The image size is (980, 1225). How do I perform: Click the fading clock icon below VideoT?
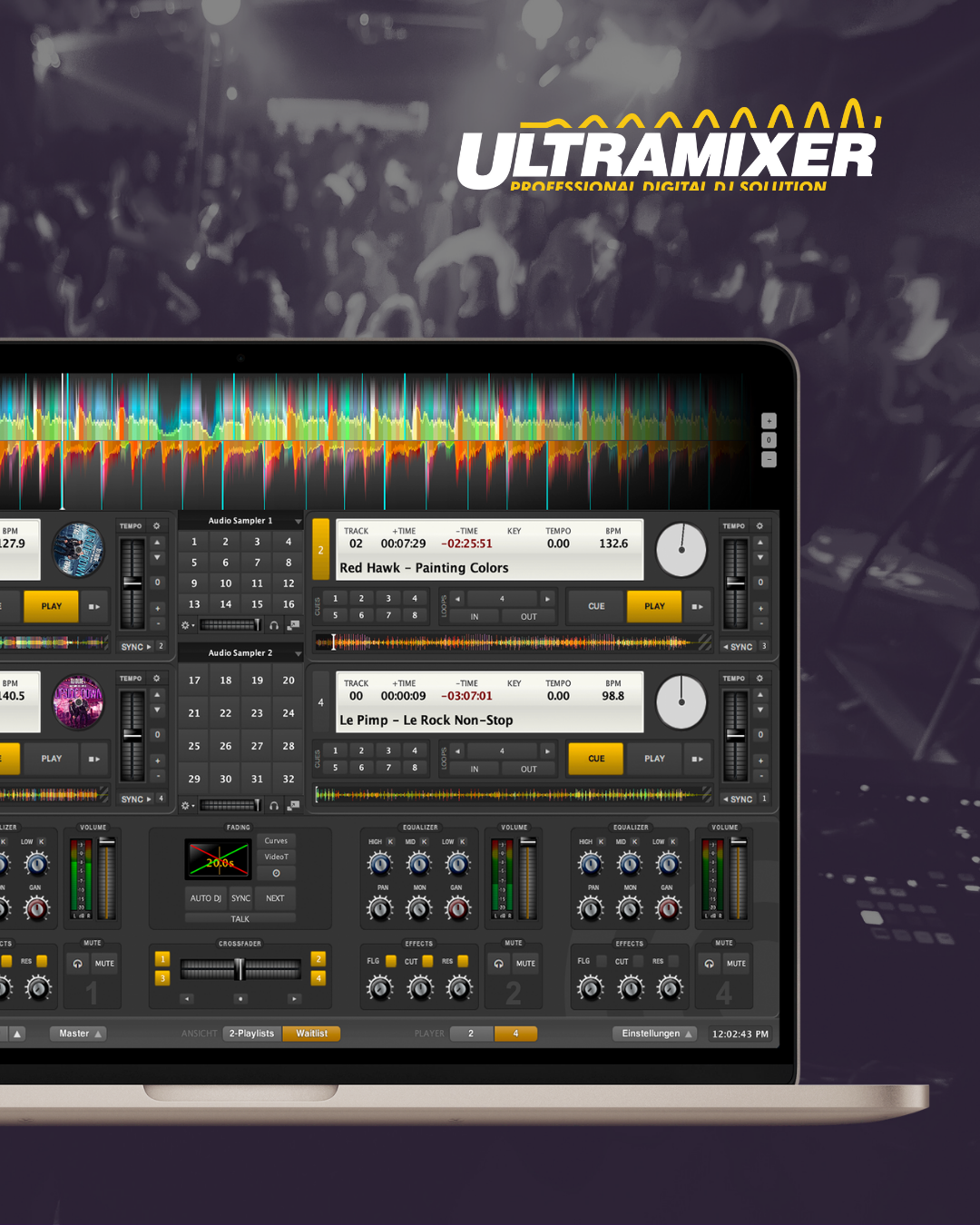click(x=276, y=874)
